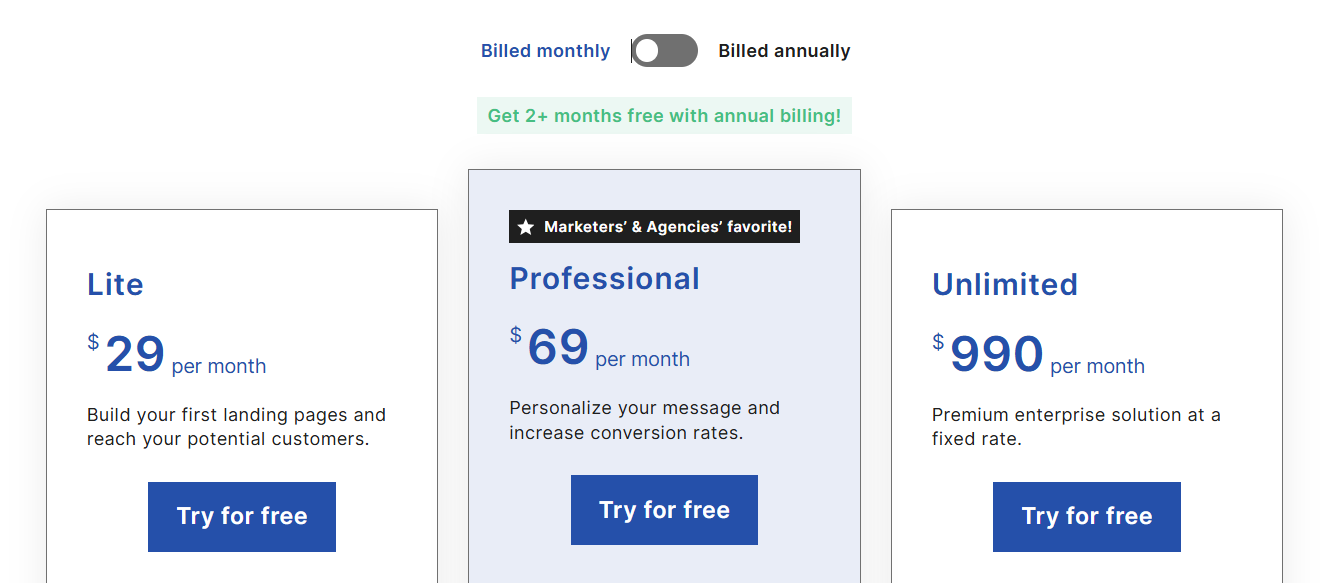
Task: Select the Billed monthly option
Action: point(545,50)
